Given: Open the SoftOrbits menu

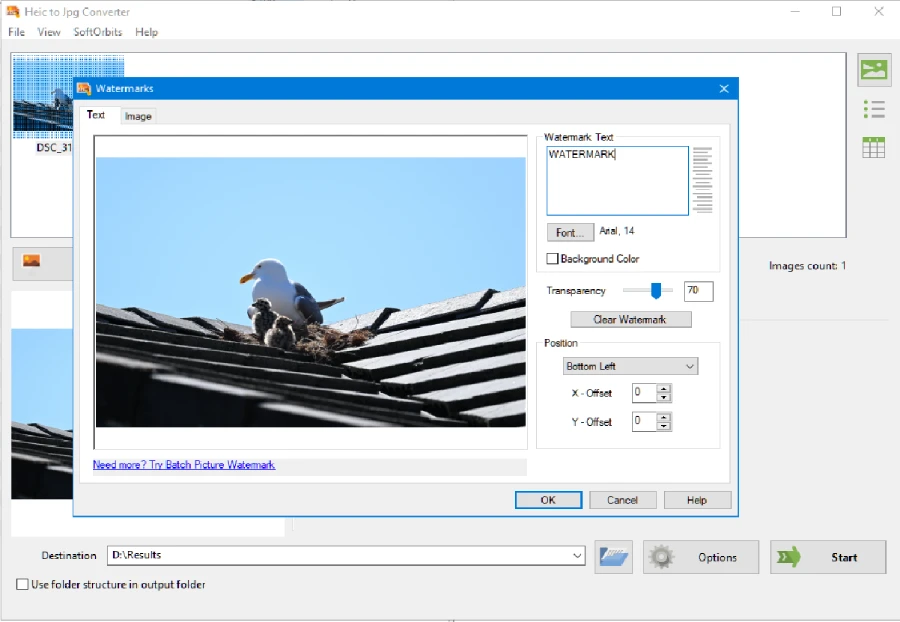Looking at the screenshot, I should [x=98, y=32].
